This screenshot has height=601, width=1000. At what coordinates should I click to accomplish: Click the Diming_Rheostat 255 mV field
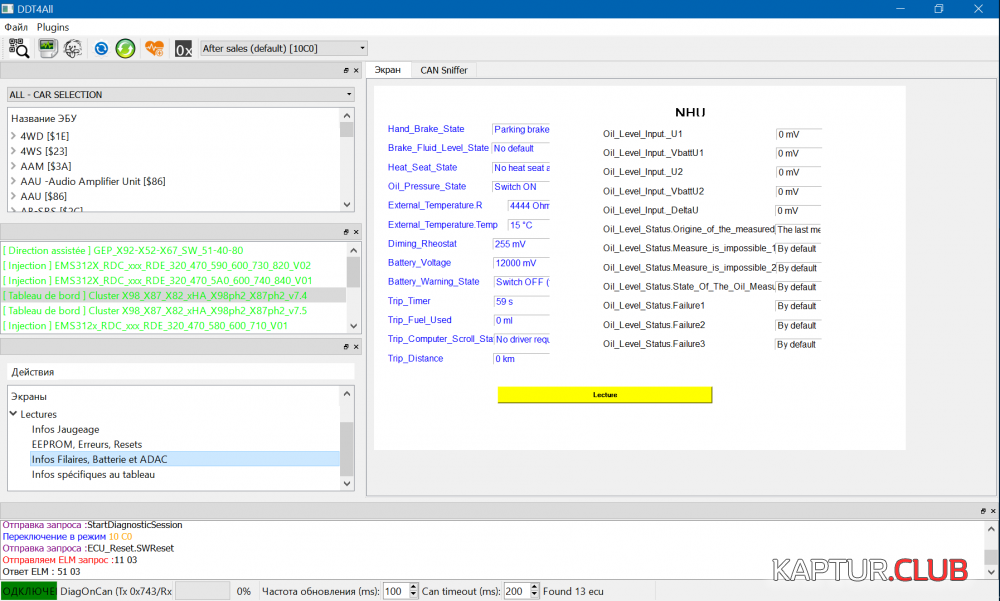click(521, 244)
